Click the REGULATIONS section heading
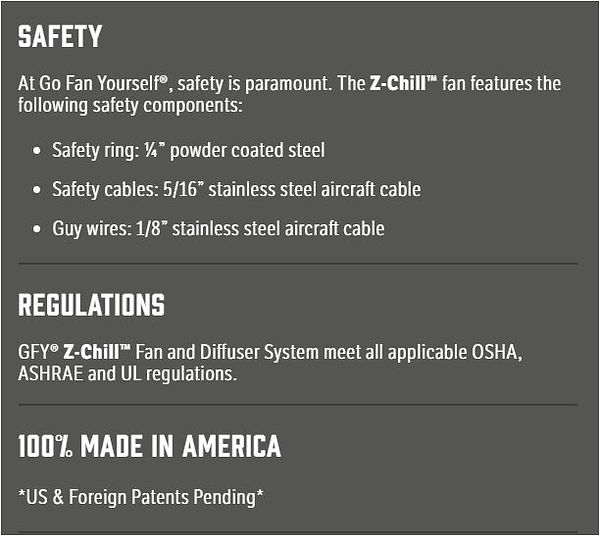The height and width of the screenshot is (536, 600). point(91,305)
